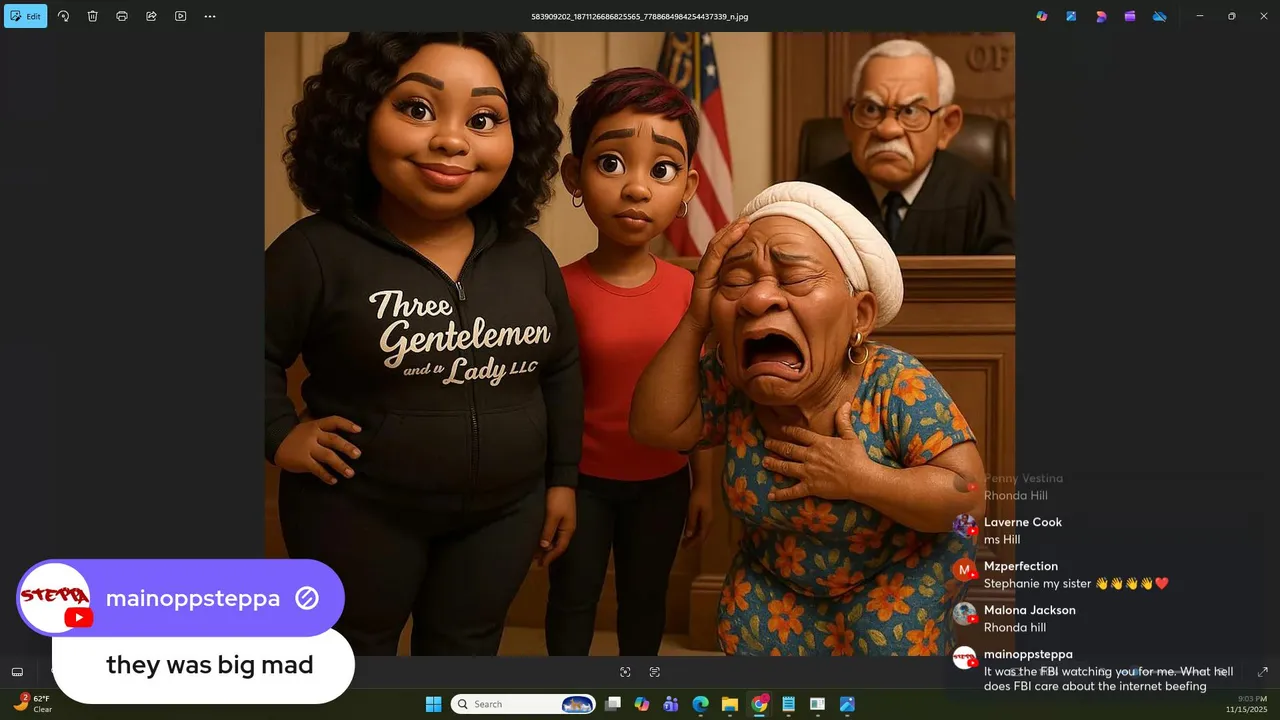Viewport: 1280px width, 720px height.
Task: Click the displayed cartoon courtroom photo
Action: [x=640, y=344]
